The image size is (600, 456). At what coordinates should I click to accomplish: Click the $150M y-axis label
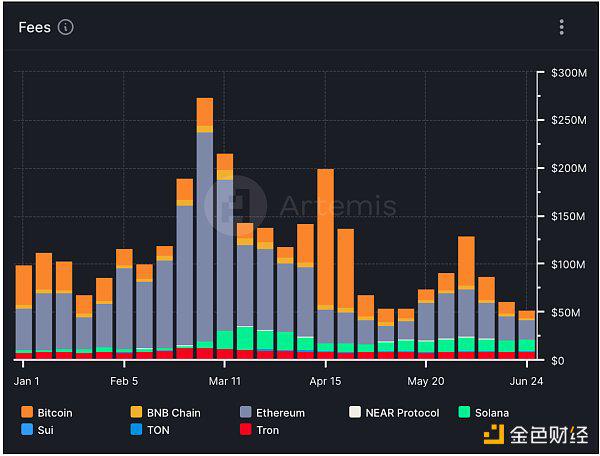[x=569, y=216]
